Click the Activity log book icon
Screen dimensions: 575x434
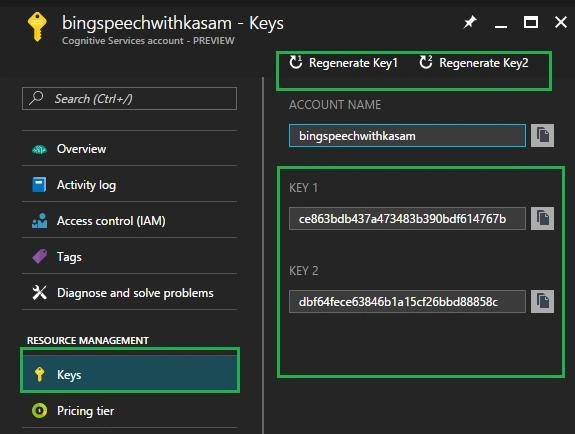pyautogui.click(x=39, y=185)
